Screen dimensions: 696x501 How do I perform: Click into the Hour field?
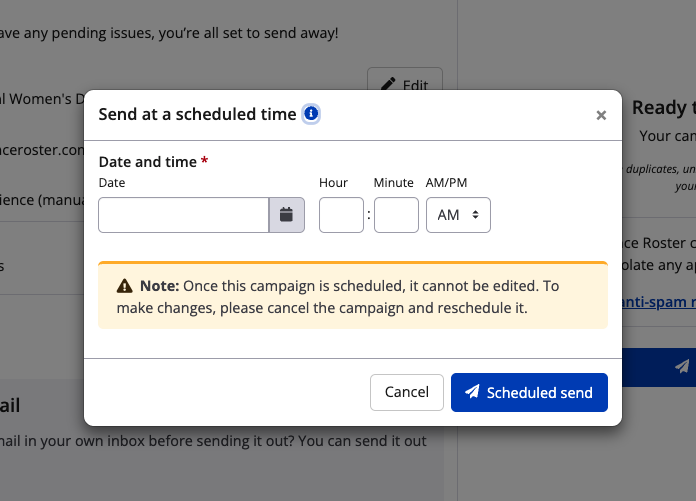click(341, 215)
